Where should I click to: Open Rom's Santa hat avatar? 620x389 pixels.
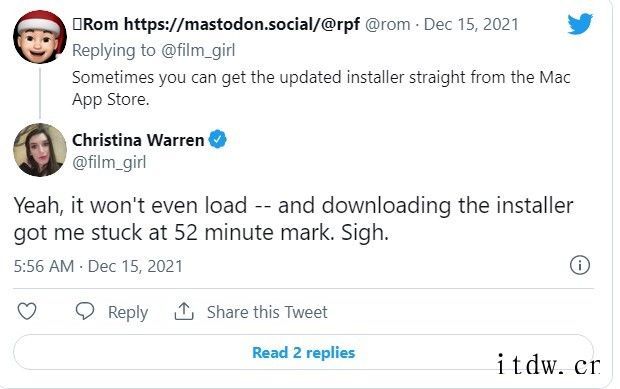click(40, 37)
